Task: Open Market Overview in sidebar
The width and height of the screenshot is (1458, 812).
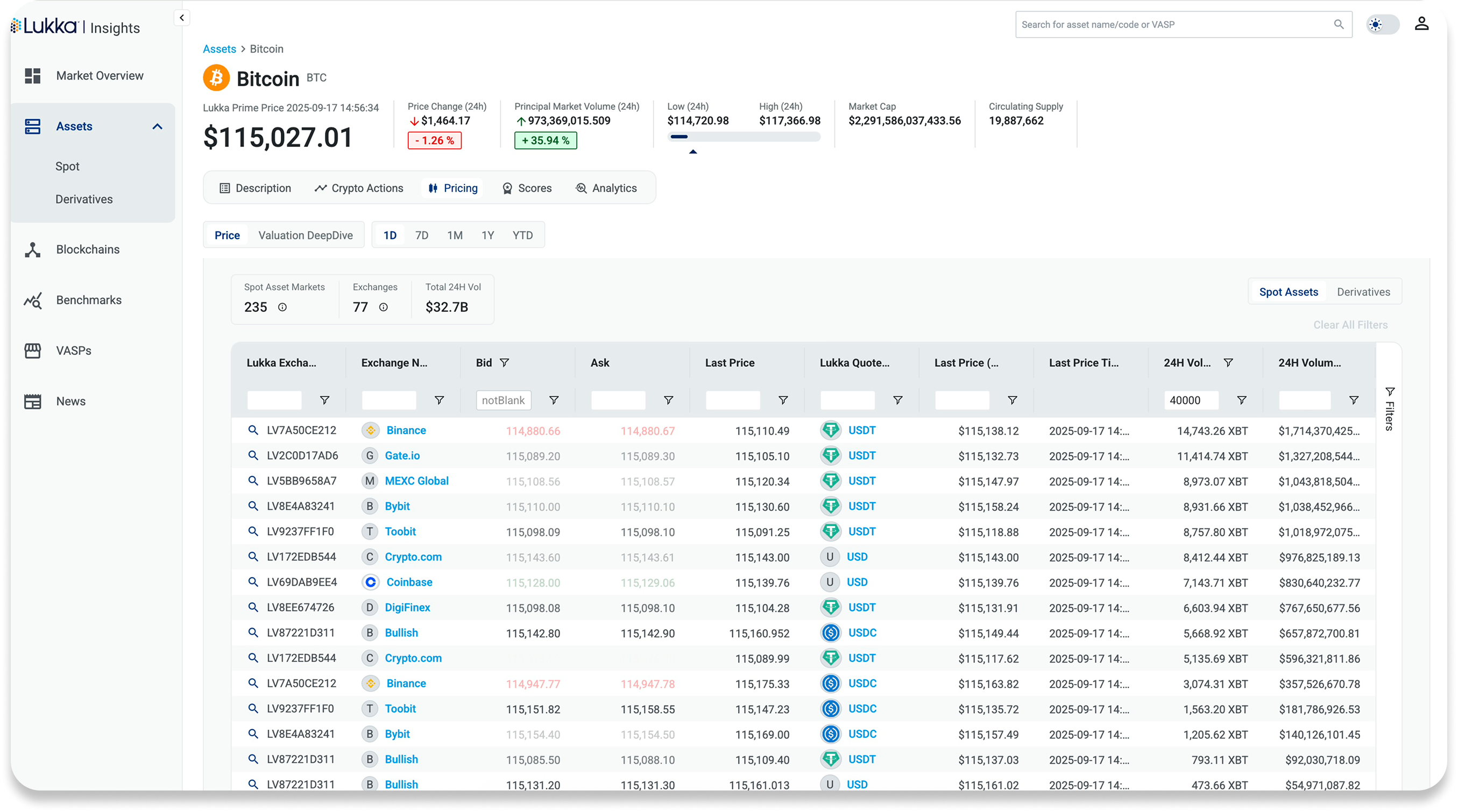Action: (93, 76)
